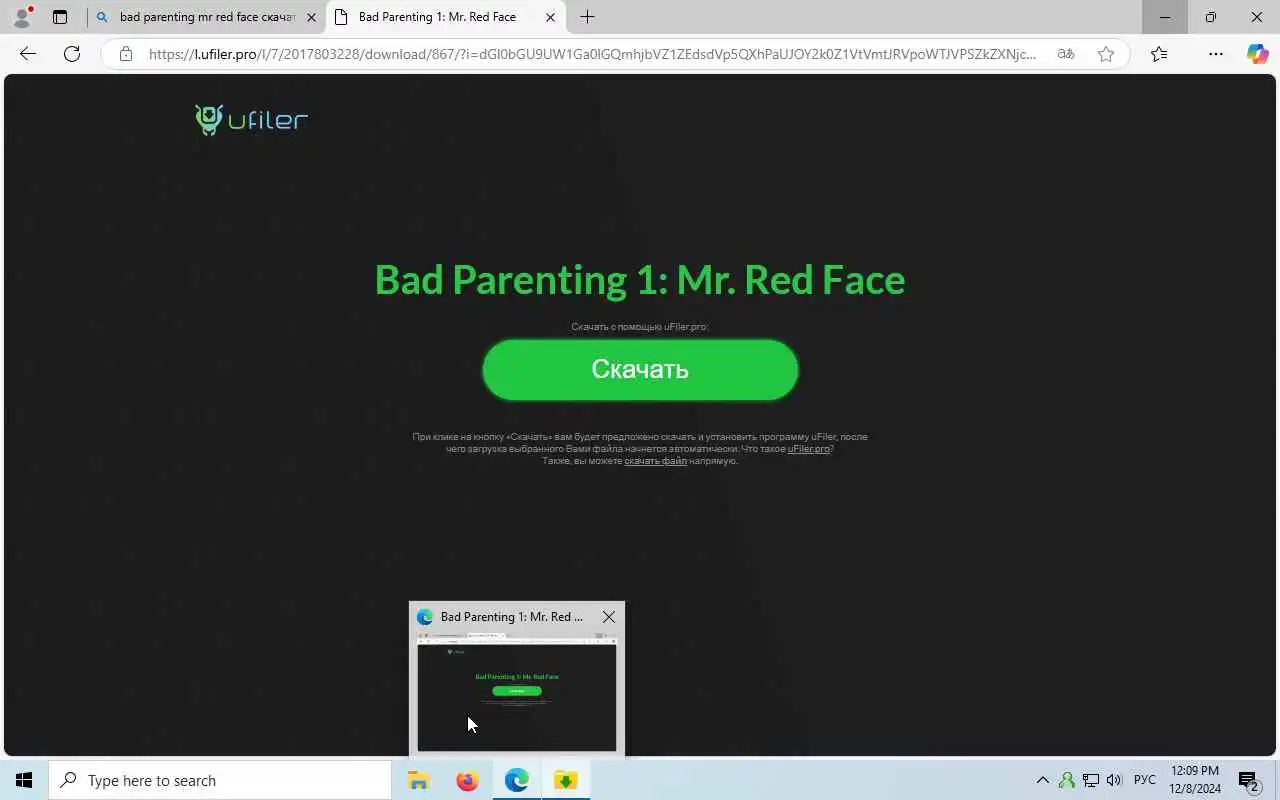Click the green user tray icon
The image size is (1280, 800).
pos(1067,780)
